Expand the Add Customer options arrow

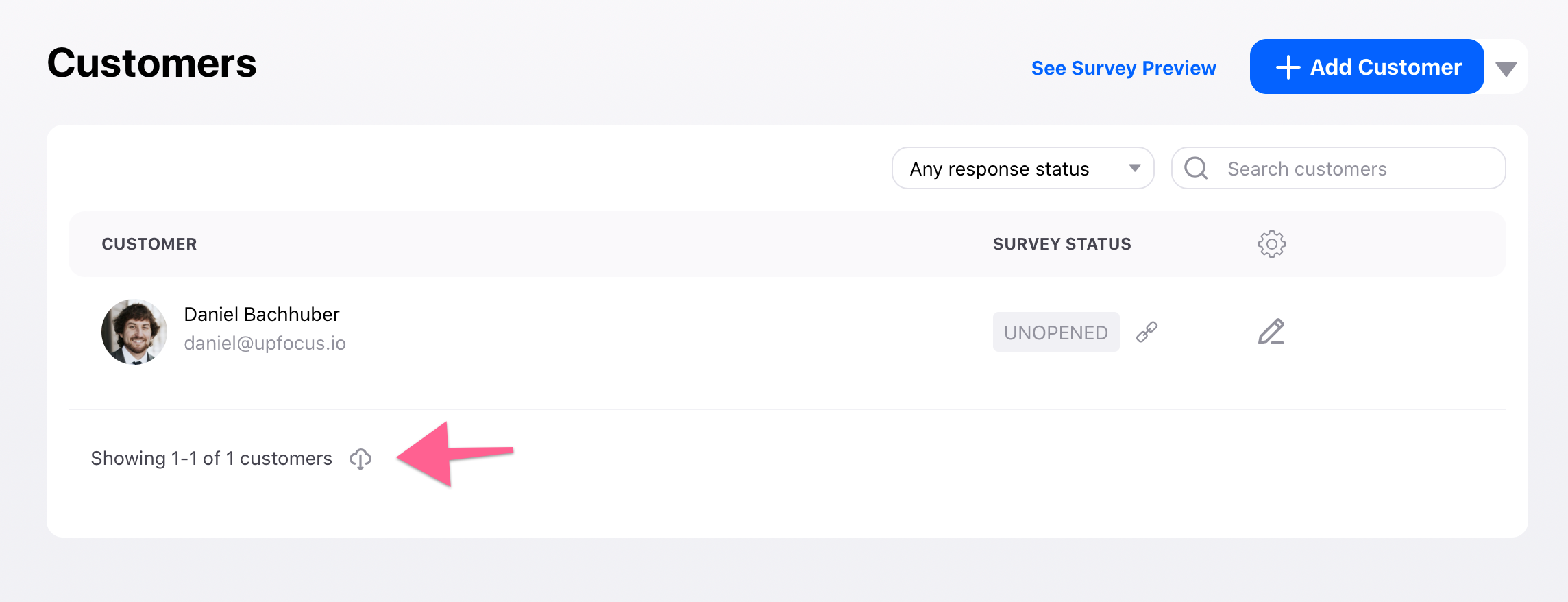click(x=1506, y=69)
